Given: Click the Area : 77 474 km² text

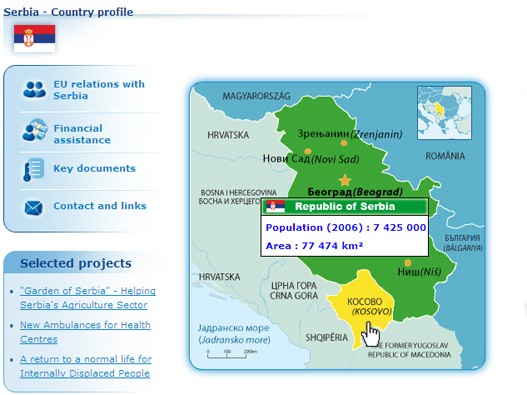Looking at the screenshot, I should point(314,246).
